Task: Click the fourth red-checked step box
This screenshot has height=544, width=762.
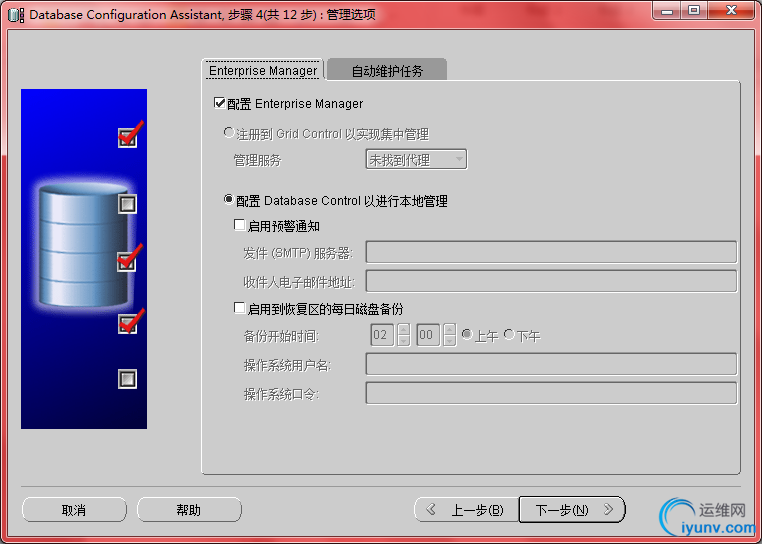Action: click(x=128, y=324)
